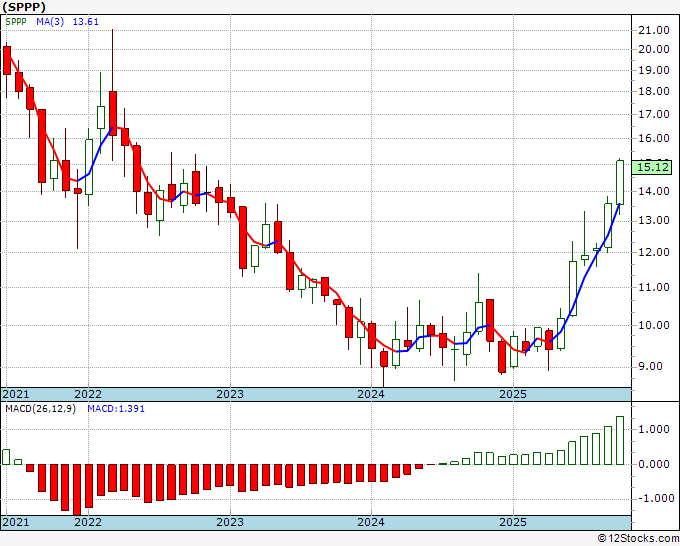Click the MA(3) legend label
This screenshot has height=546, width=680.
click(50, 22)
